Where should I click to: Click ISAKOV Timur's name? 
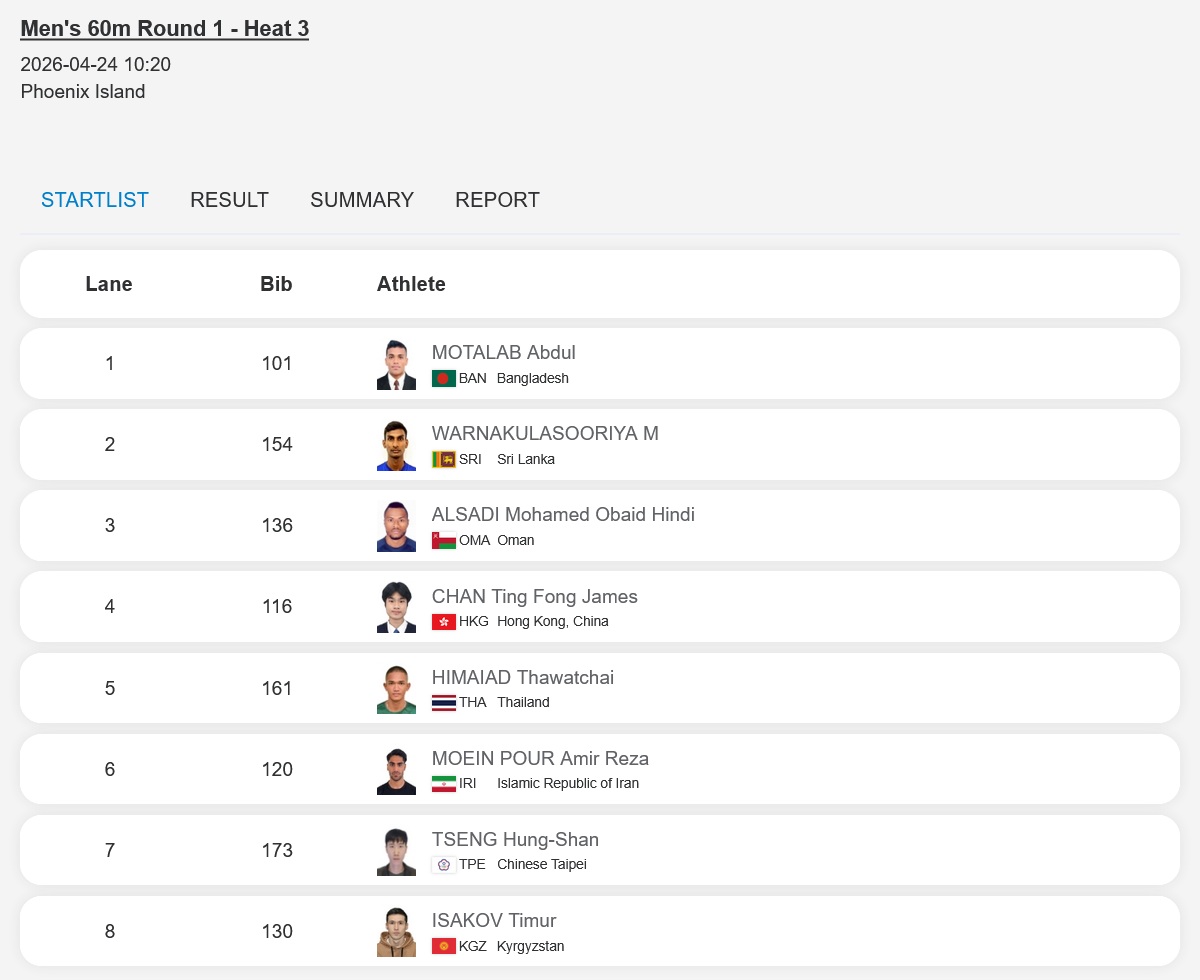[494, 921]
